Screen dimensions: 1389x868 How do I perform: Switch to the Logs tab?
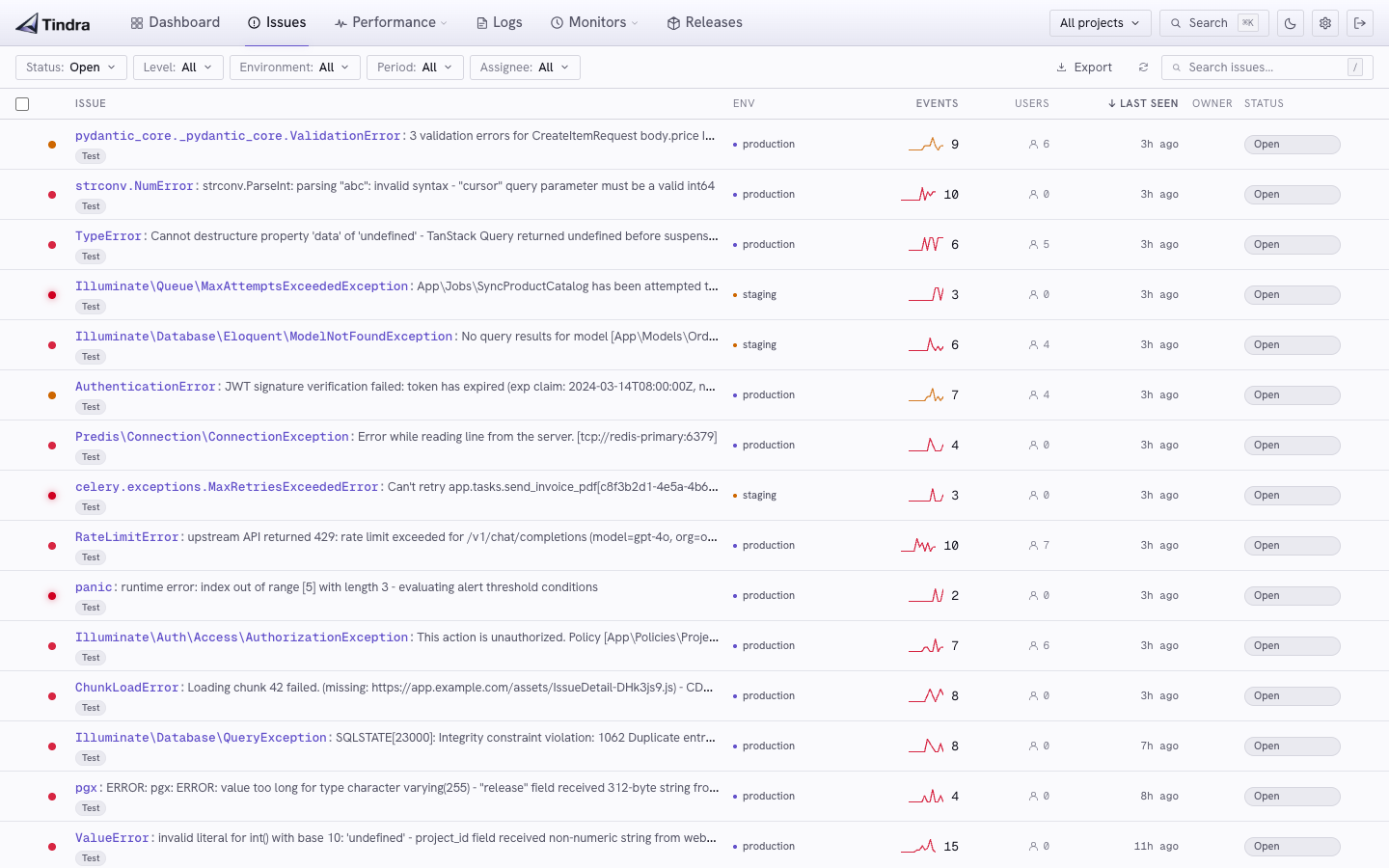(x=500, y=22)
